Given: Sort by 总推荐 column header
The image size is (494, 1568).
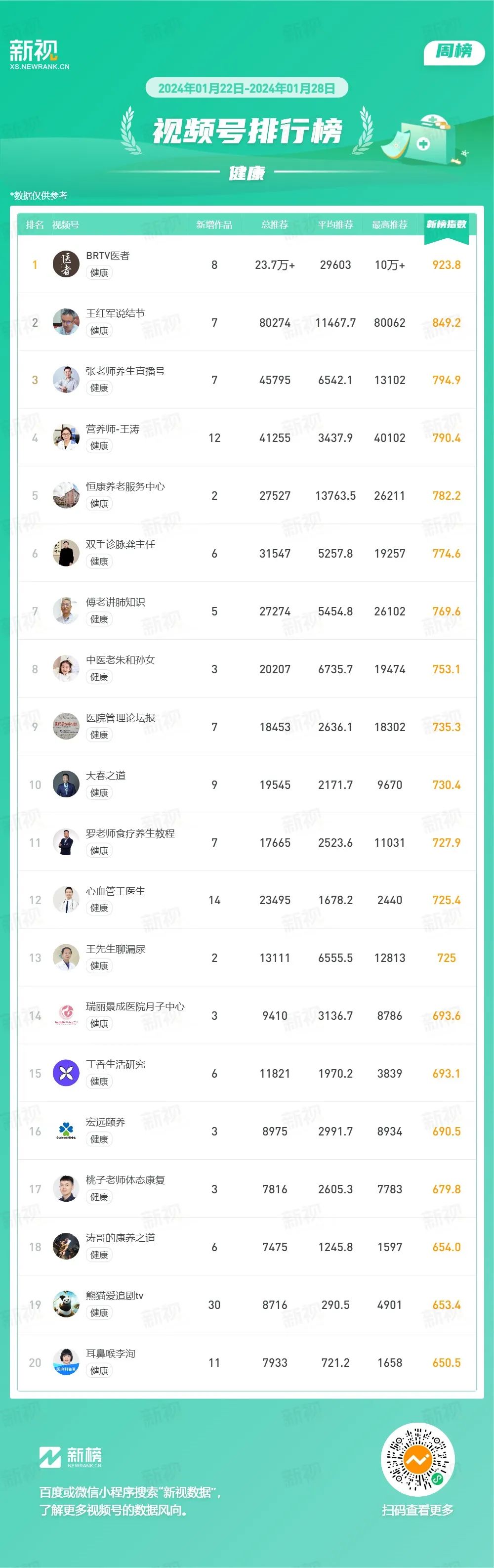Looking at the screenshot, I should pos(275,224).
